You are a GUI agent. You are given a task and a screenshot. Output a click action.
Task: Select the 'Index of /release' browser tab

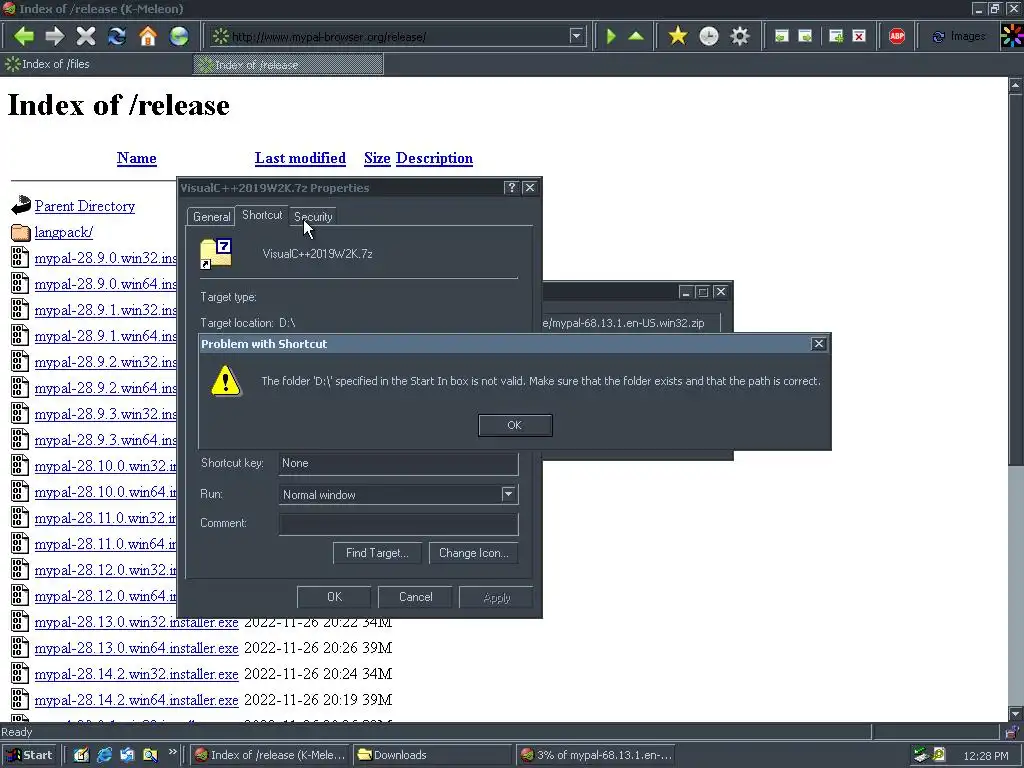point(288,65)
